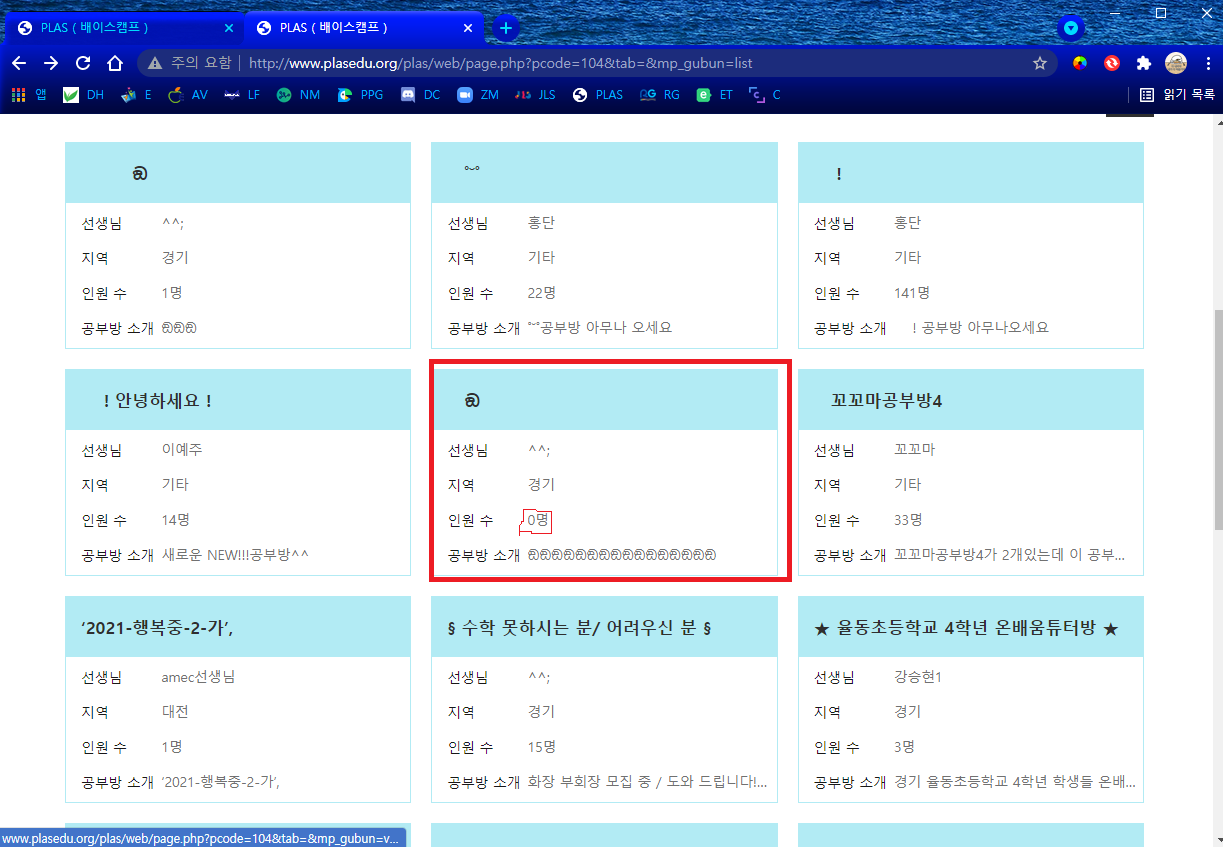Bookmark this page with the star icon
This screenshot has width=1223, height=847.
pos(1040,63)
